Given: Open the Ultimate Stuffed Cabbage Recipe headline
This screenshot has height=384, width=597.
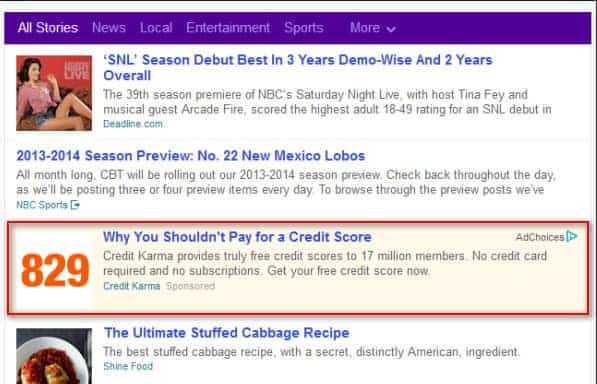Looking at the screenshot, I should [227, 333].
